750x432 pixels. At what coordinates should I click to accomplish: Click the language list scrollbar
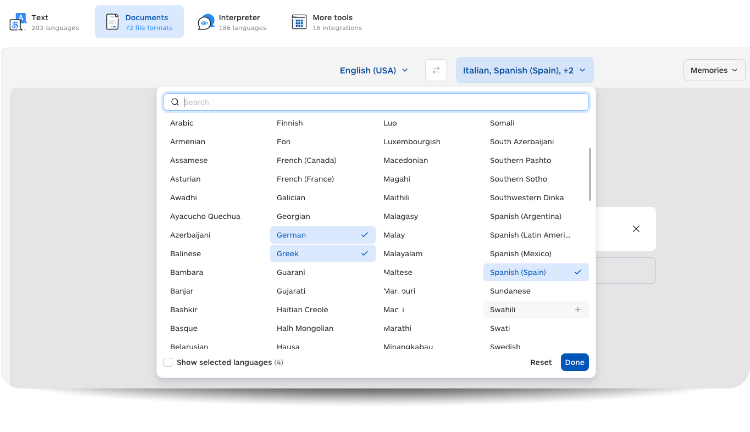click(590, 175)
